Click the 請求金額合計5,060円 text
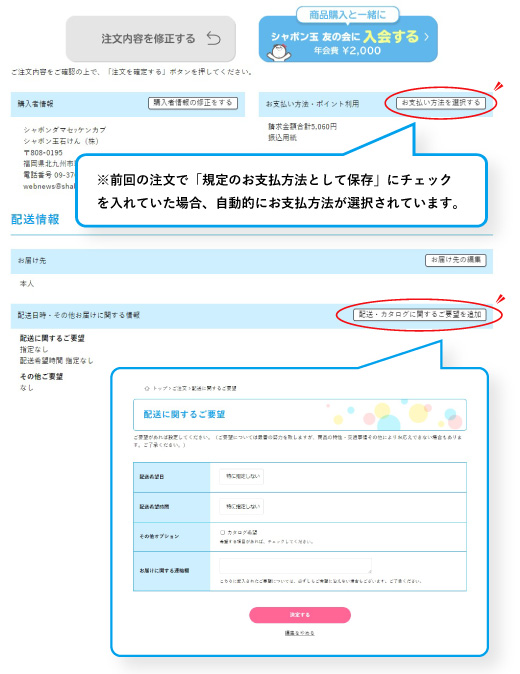The height and width of the screenshot is (674, 520). point(303,126)
